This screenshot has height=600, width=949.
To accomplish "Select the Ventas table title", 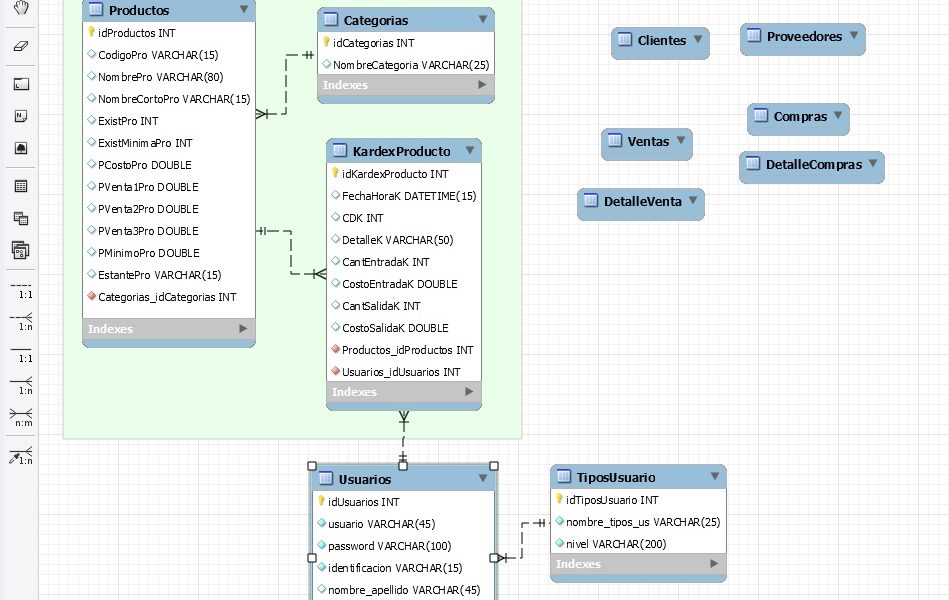I will (x=648, y=142).
